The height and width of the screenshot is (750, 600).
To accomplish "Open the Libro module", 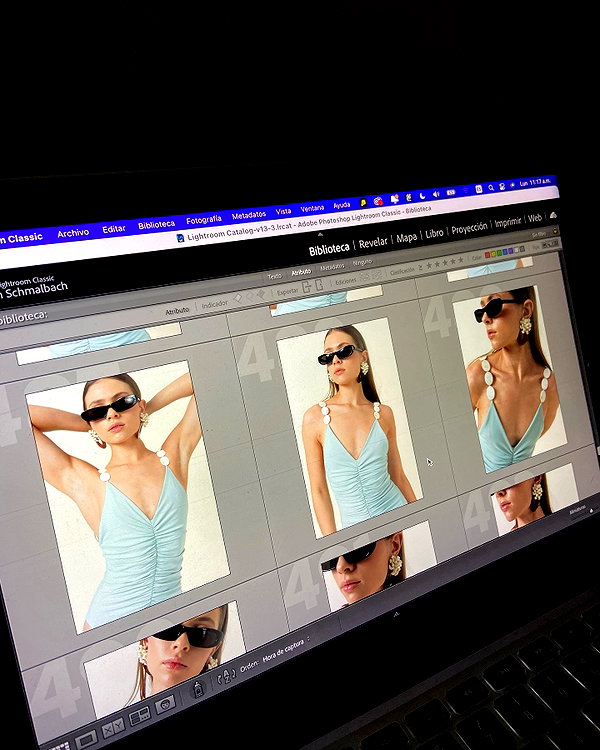I will point(434,233).
